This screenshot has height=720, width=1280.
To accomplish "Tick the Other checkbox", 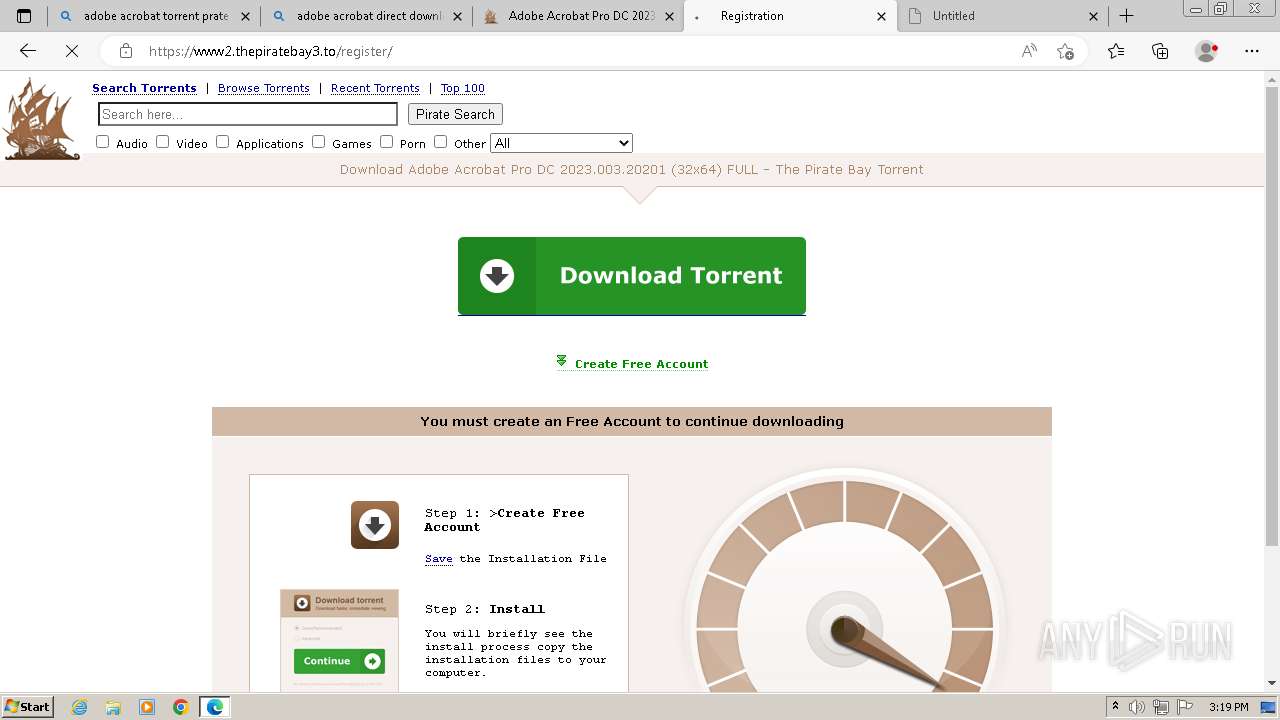I will [440, 142].
